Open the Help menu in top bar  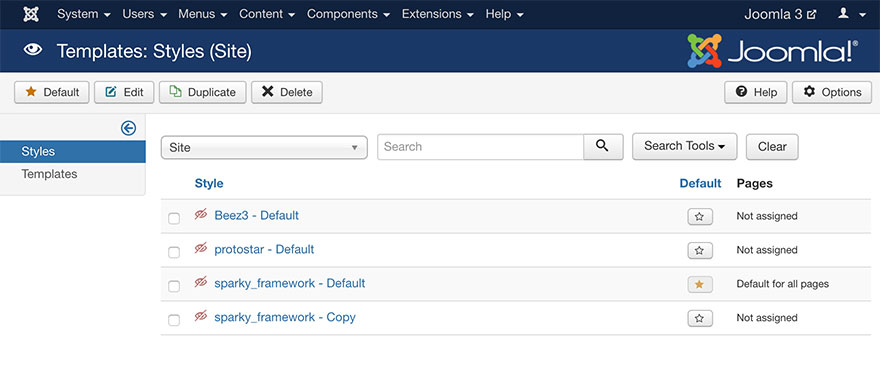[x=505, y=14]
